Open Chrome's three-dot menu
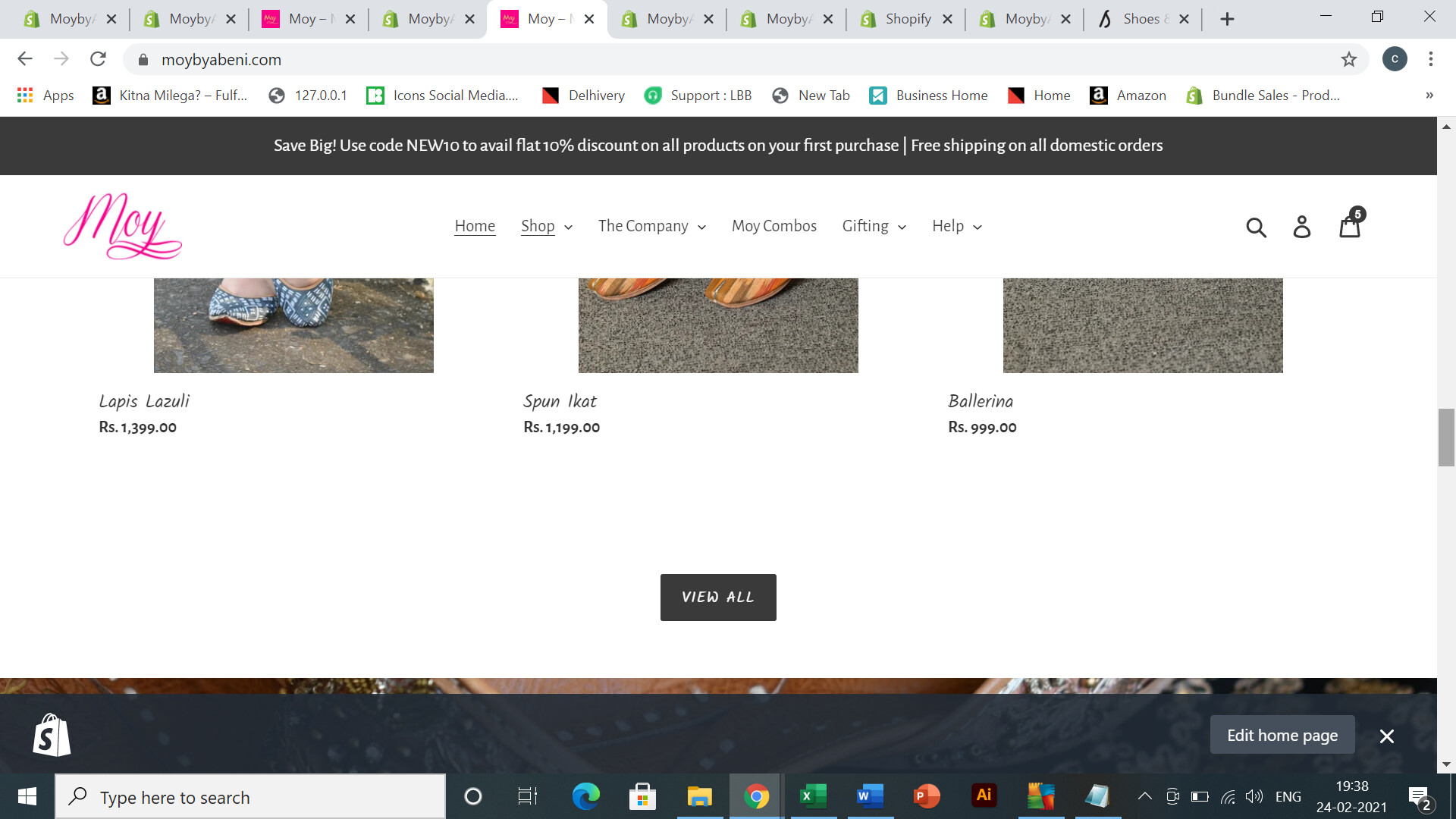The height and width of the screenshot is (819, 1456). (x=1430, y=59)
